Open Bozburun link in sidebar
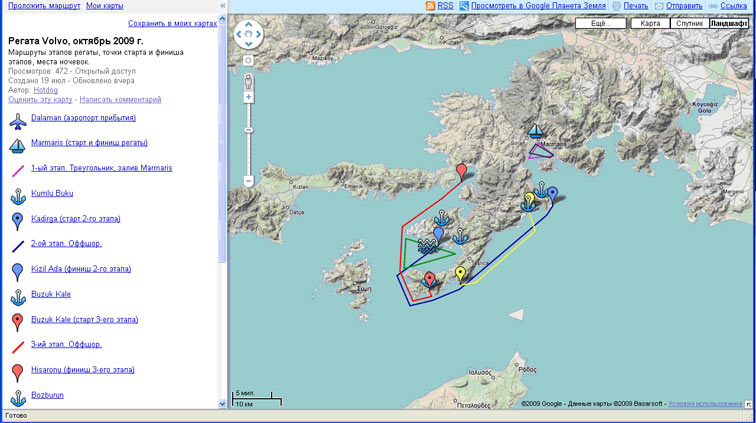This screenshot has width=756, height=423. click(47, 395)
